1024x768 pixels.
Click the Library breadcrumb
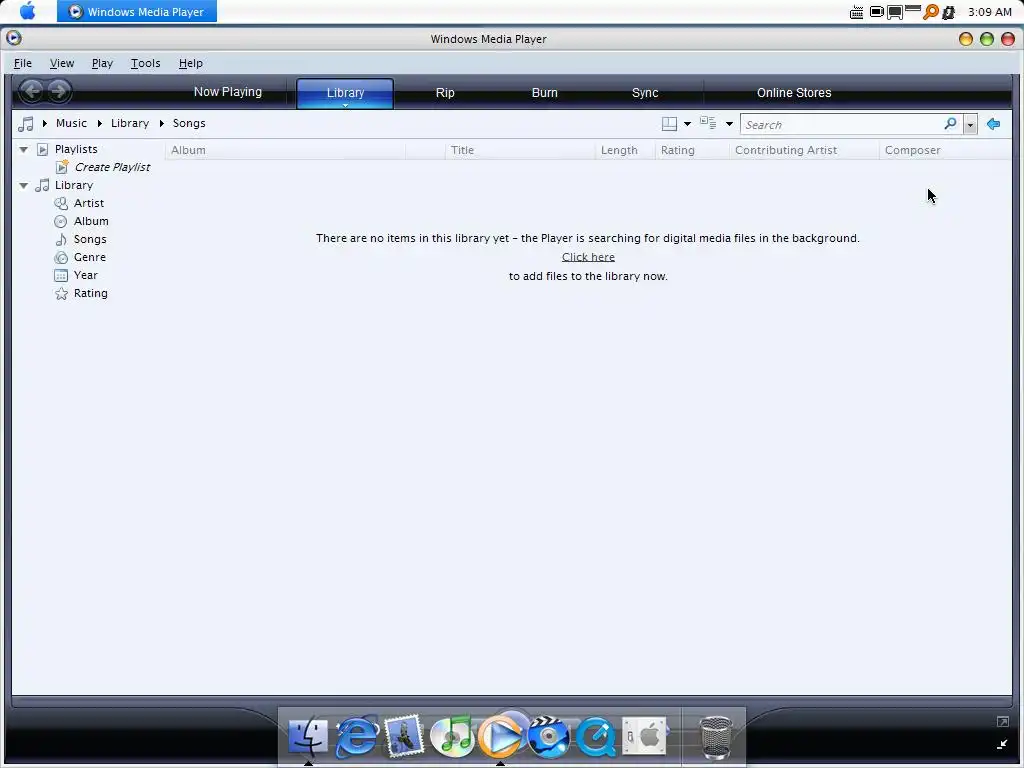click(x=130, y=123)
